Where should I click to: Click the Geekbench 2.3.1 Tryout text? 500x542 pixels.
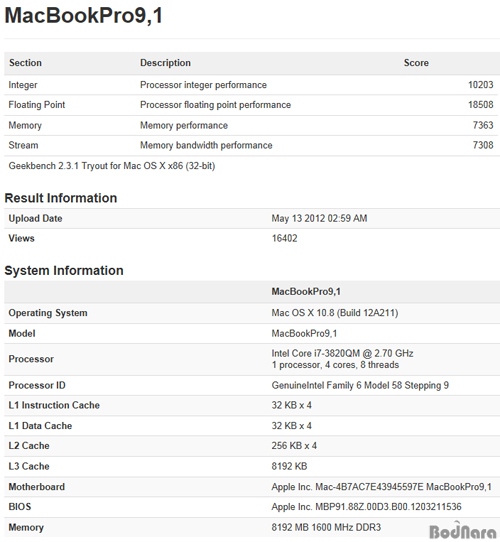[112, 166]
